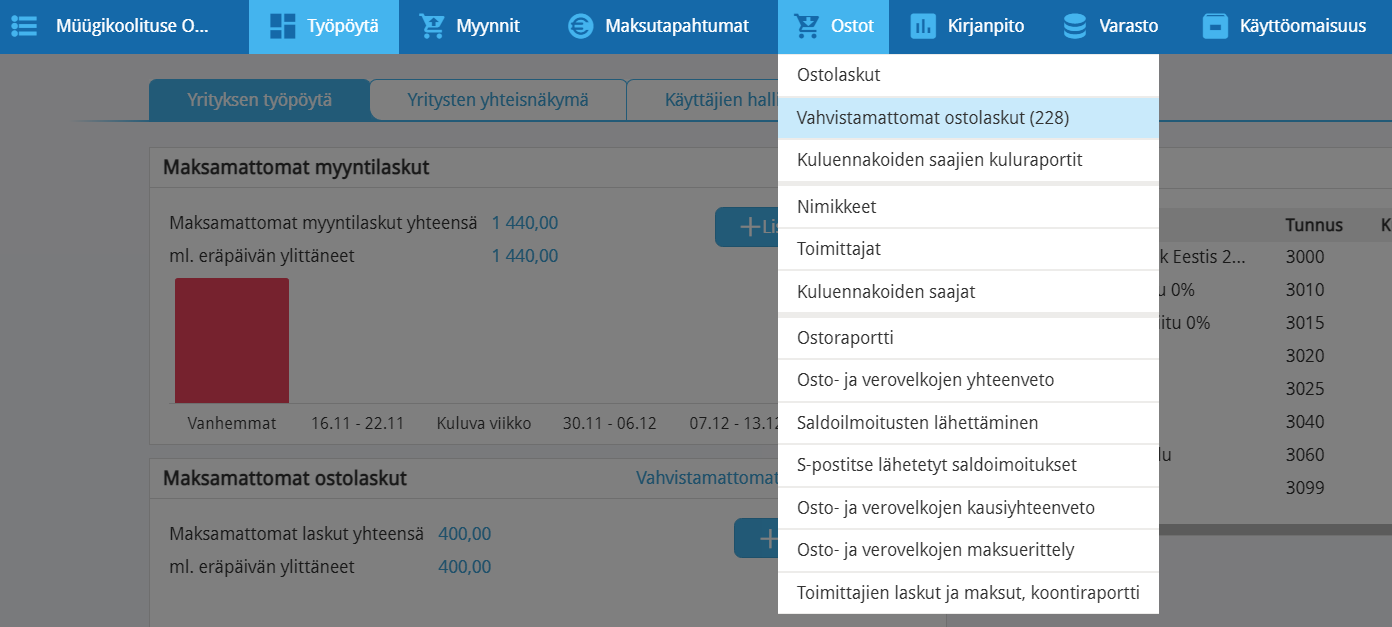Viewport: 1392px width, 627px height.
Task: Select Saldoilmoitusten lähettäminen
Action: pyautogui.click(x=968, y=423)
